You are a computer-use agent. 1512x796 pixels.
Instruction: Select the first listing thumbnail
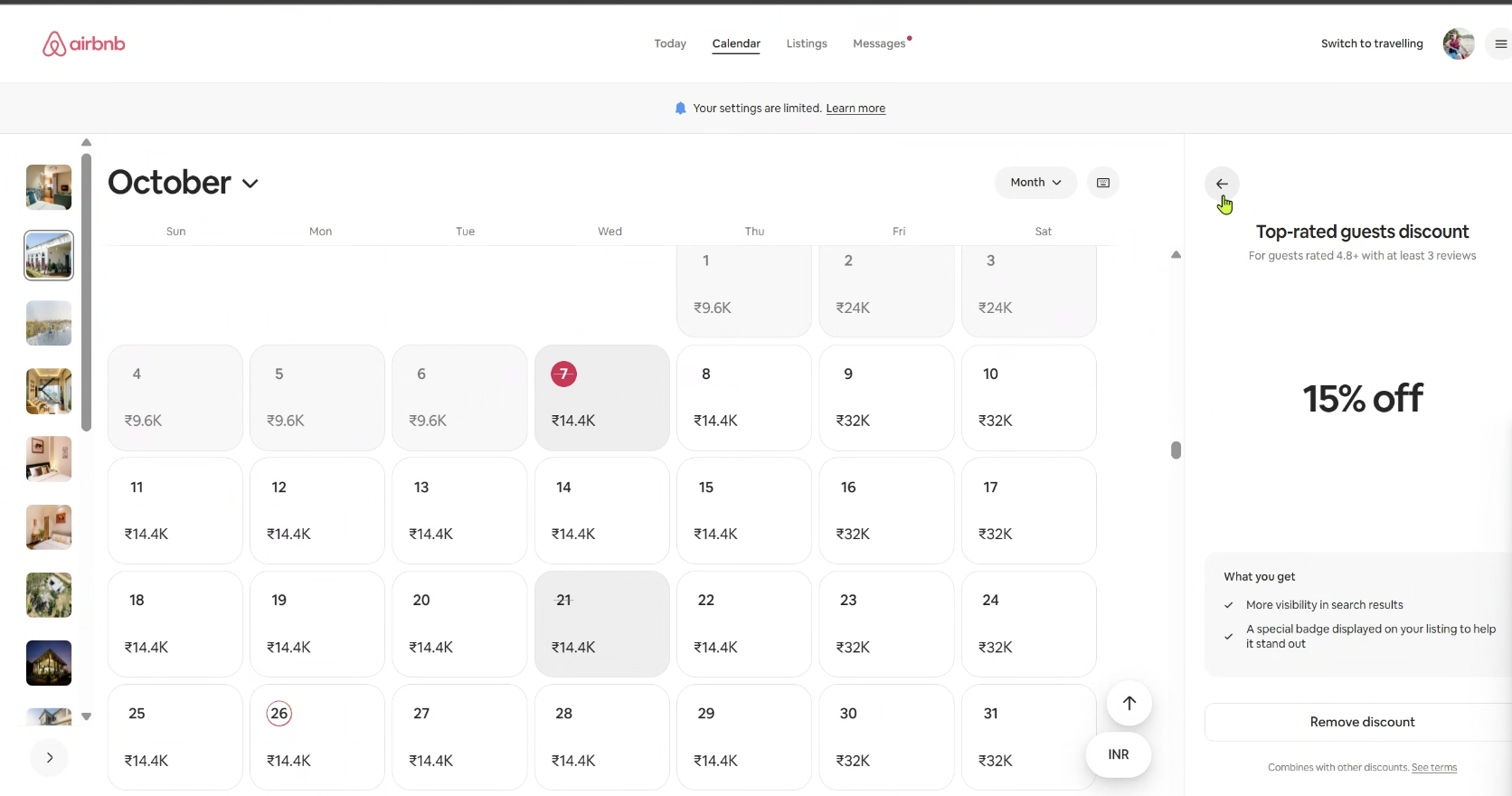[x=49, y=187]
